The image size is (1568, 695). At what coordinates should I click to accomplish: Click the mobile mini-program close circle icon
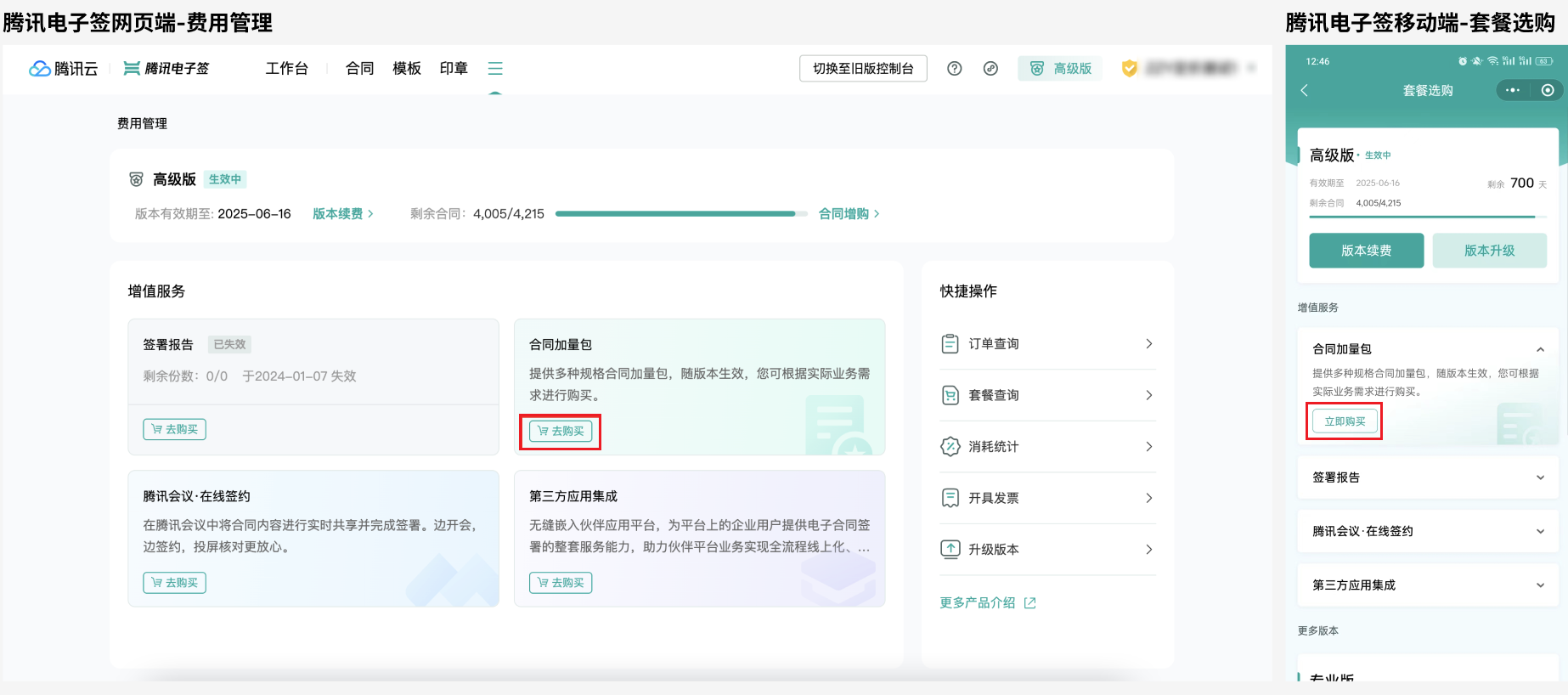(x=1548, y=90)
